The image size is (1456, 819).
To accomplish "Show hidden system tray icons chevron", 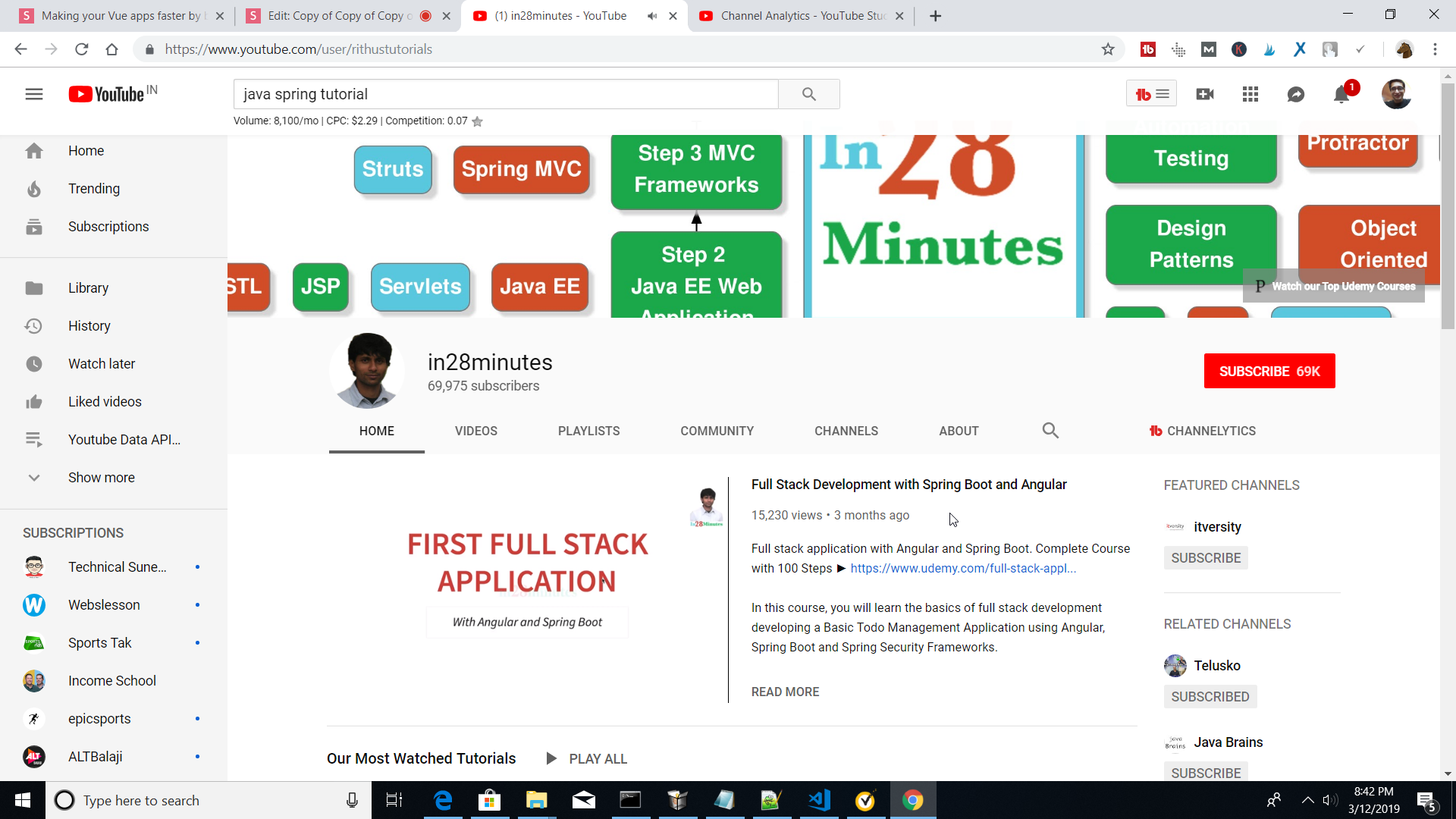I will point(1307,800).
